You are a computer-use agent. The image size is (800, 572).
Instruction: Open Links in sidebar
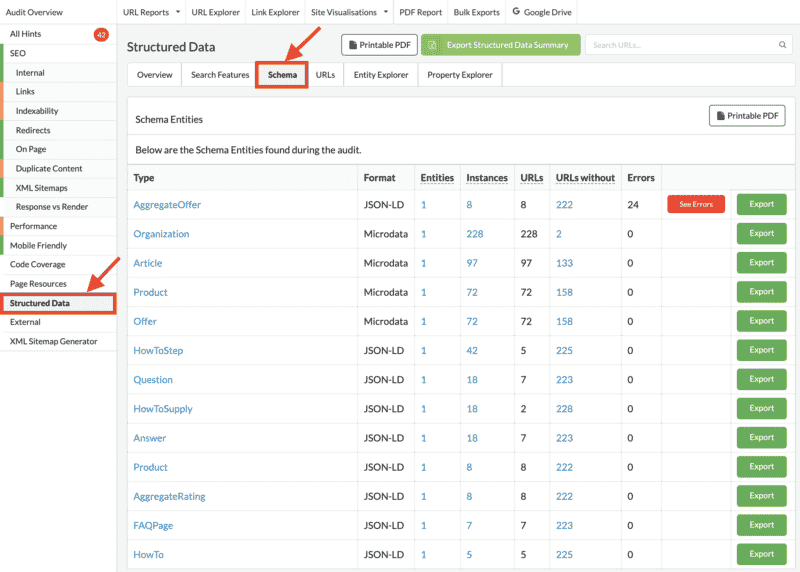click(25, 91)
